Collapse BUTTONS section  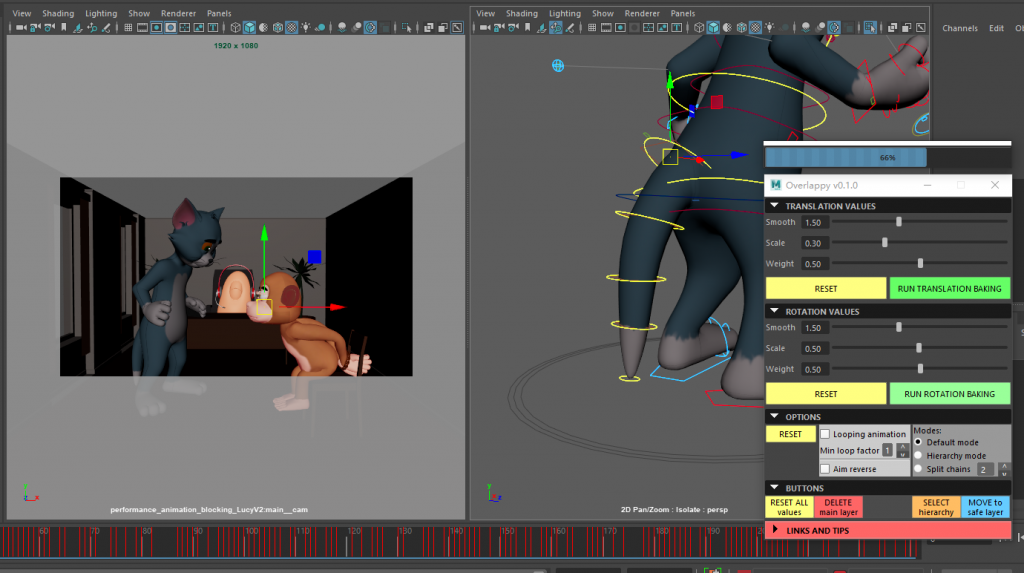click(x=775, y=487)
